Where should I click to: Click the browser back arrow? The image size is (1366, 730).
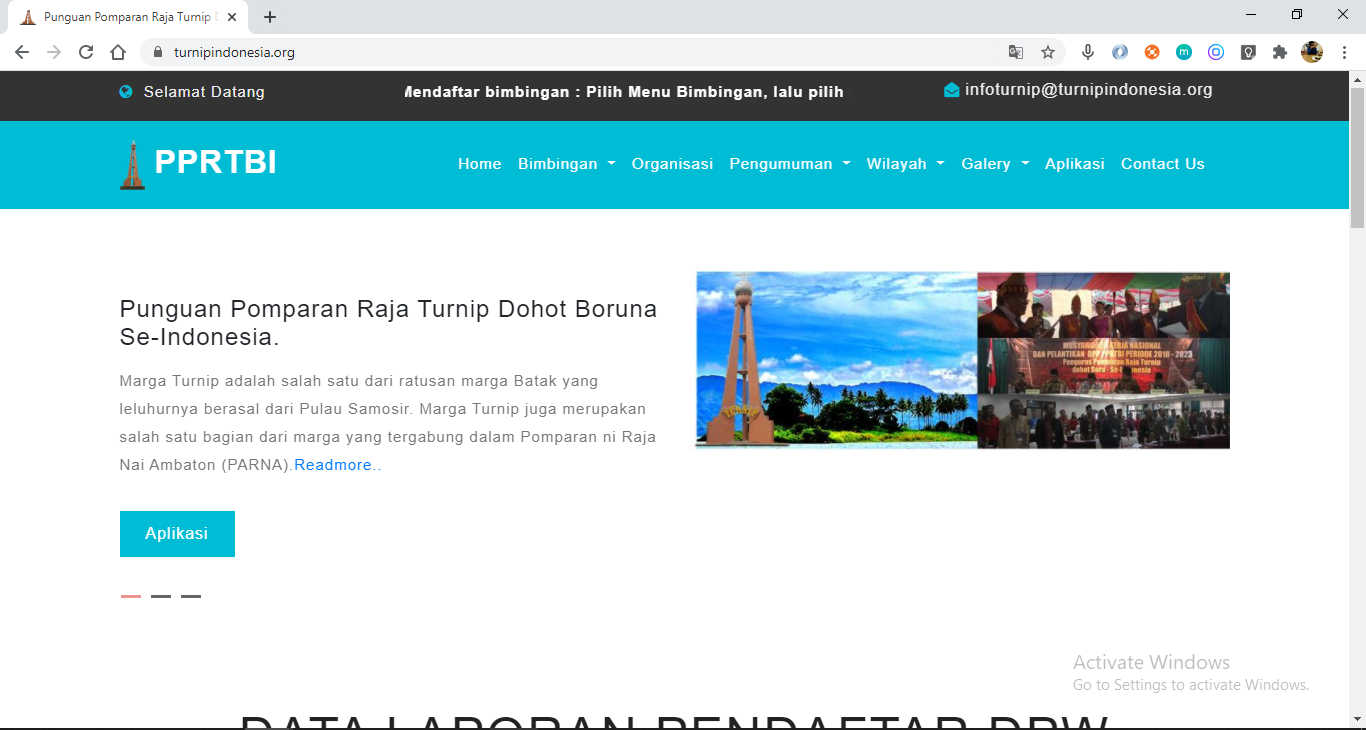pyautogui.click(x=22, y=52)
